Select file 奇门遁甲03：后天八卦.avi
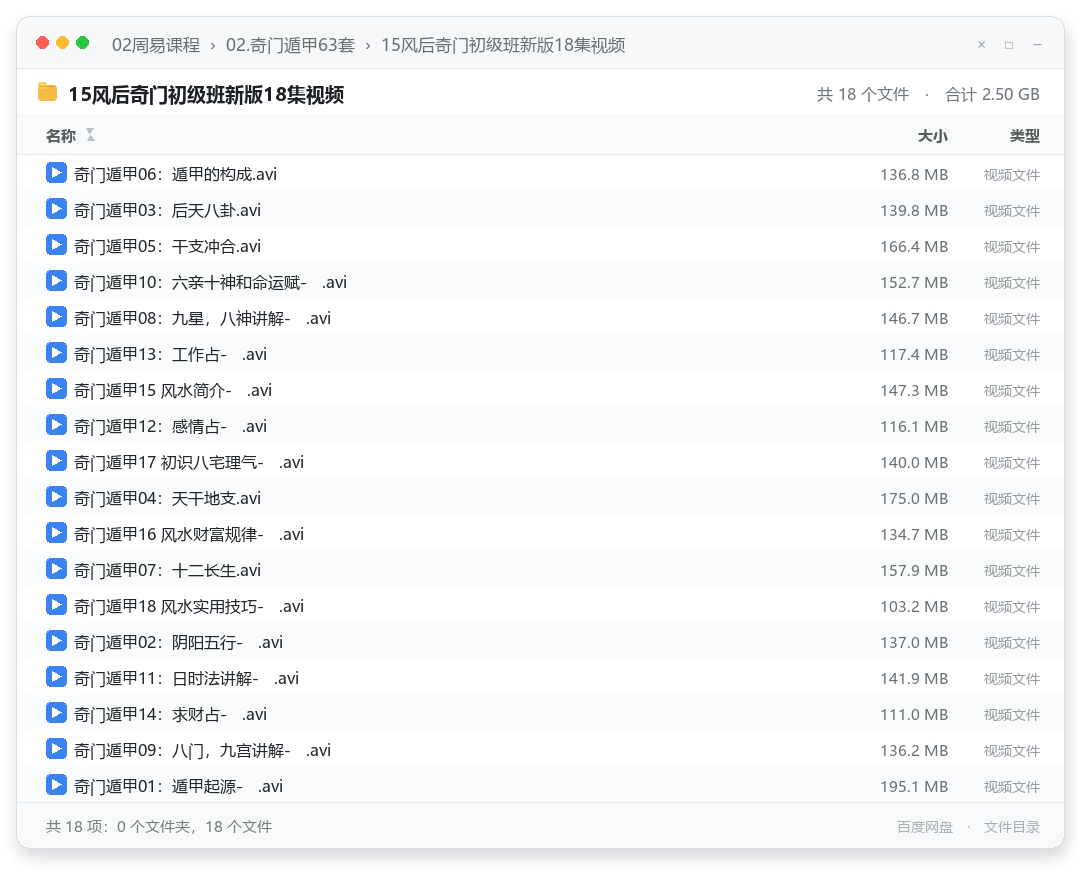Image resolution: width=1080 pixels, height=872 pixels. (540, 209)
